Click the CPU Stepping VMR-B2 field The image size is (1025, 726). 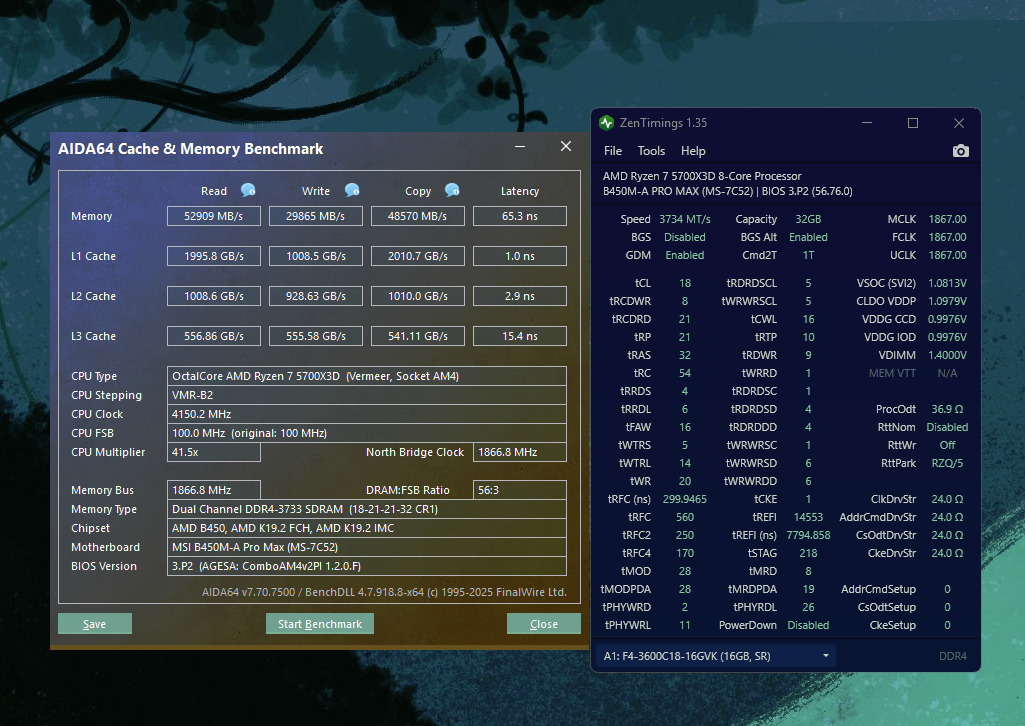click(367, 395)
